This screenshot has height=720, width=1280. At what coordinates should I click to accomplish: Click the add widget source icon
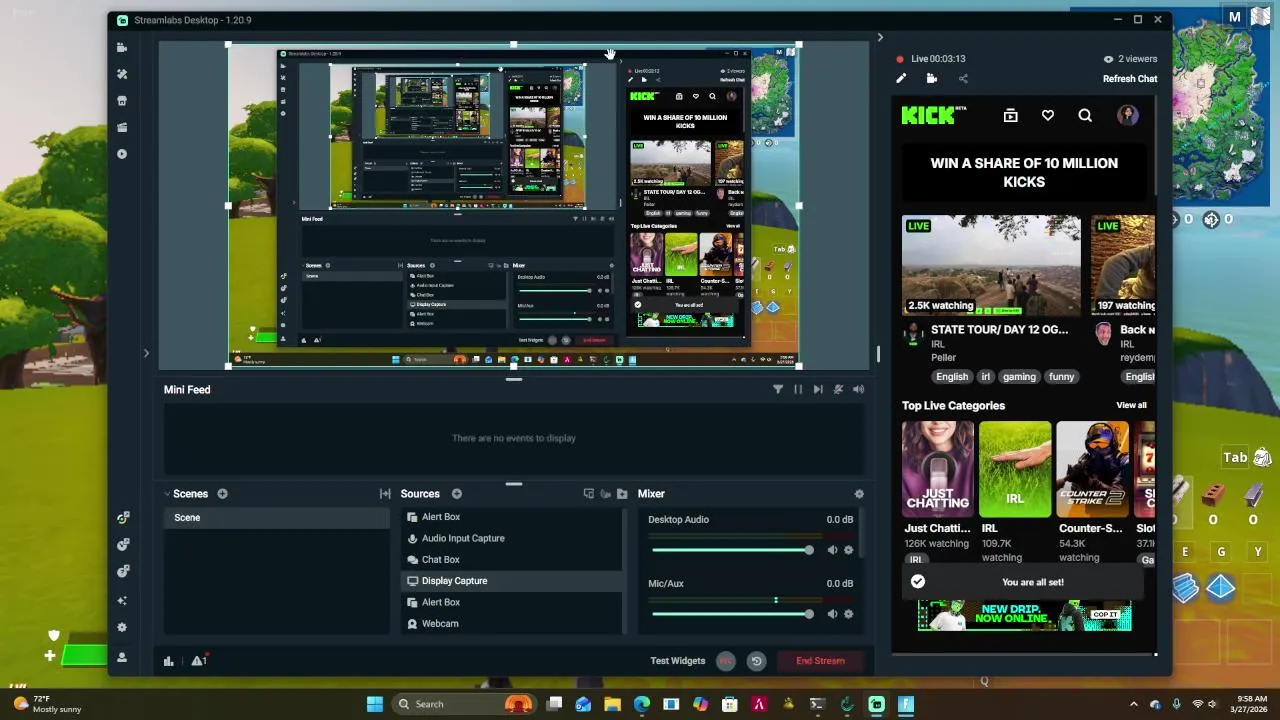(588, 494)
